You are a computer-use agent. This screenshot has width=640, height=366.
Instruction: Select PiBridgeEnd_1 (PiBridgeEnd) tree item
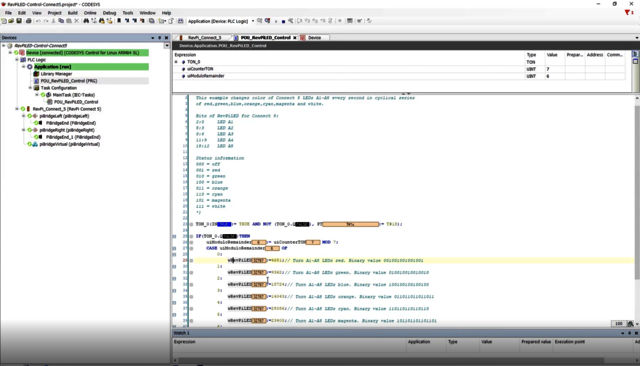pos(73,137)
